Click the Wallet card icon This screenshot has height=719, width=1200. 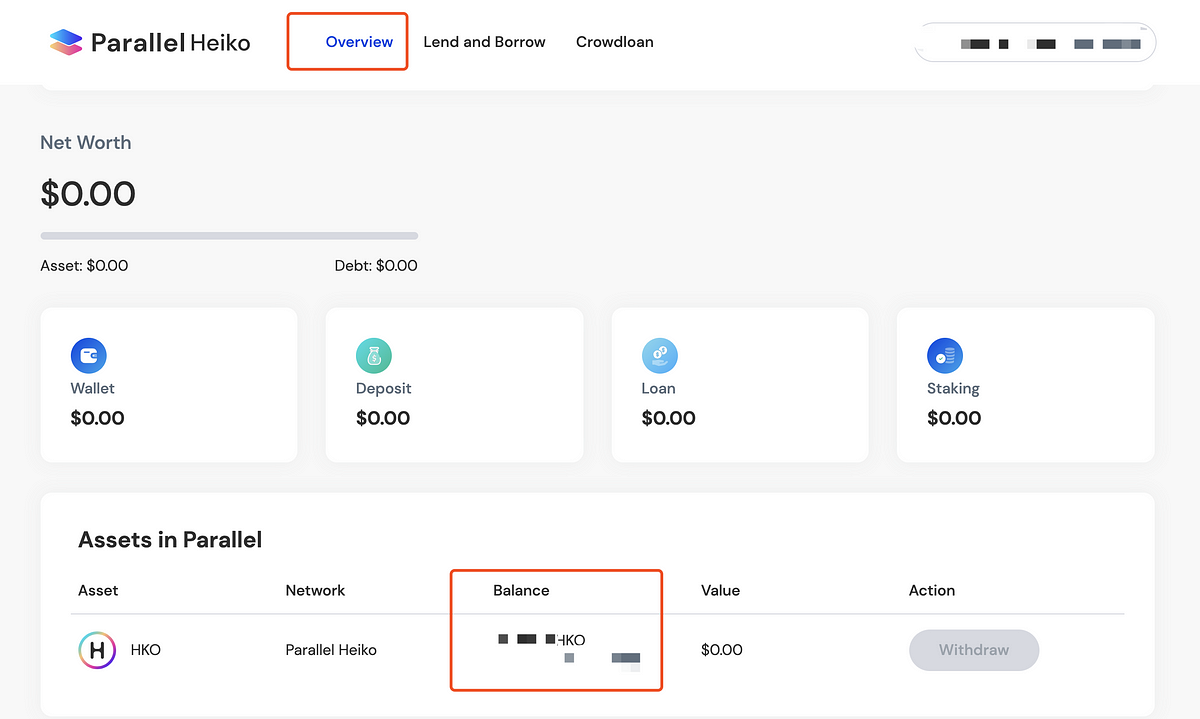88,355
